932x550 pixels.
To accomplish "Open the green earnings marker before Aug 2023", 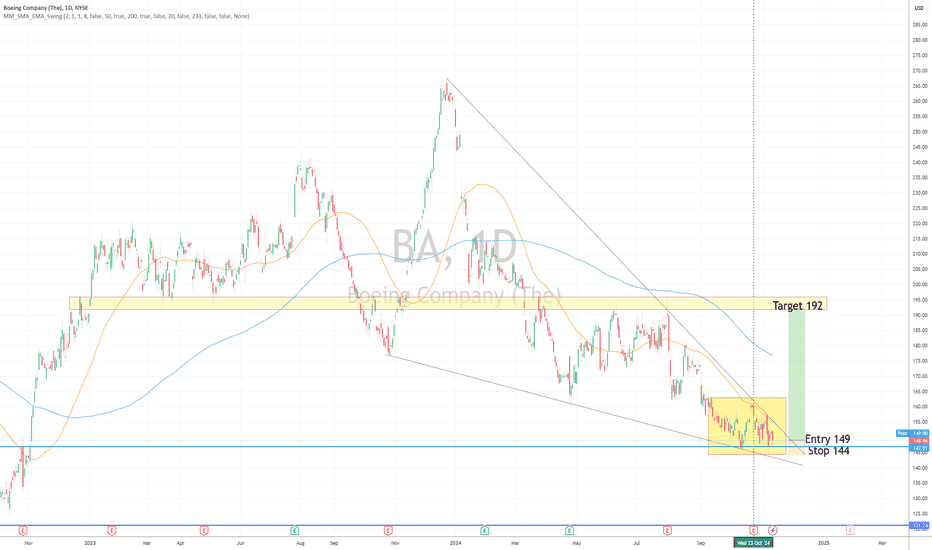I will point(294,530).
